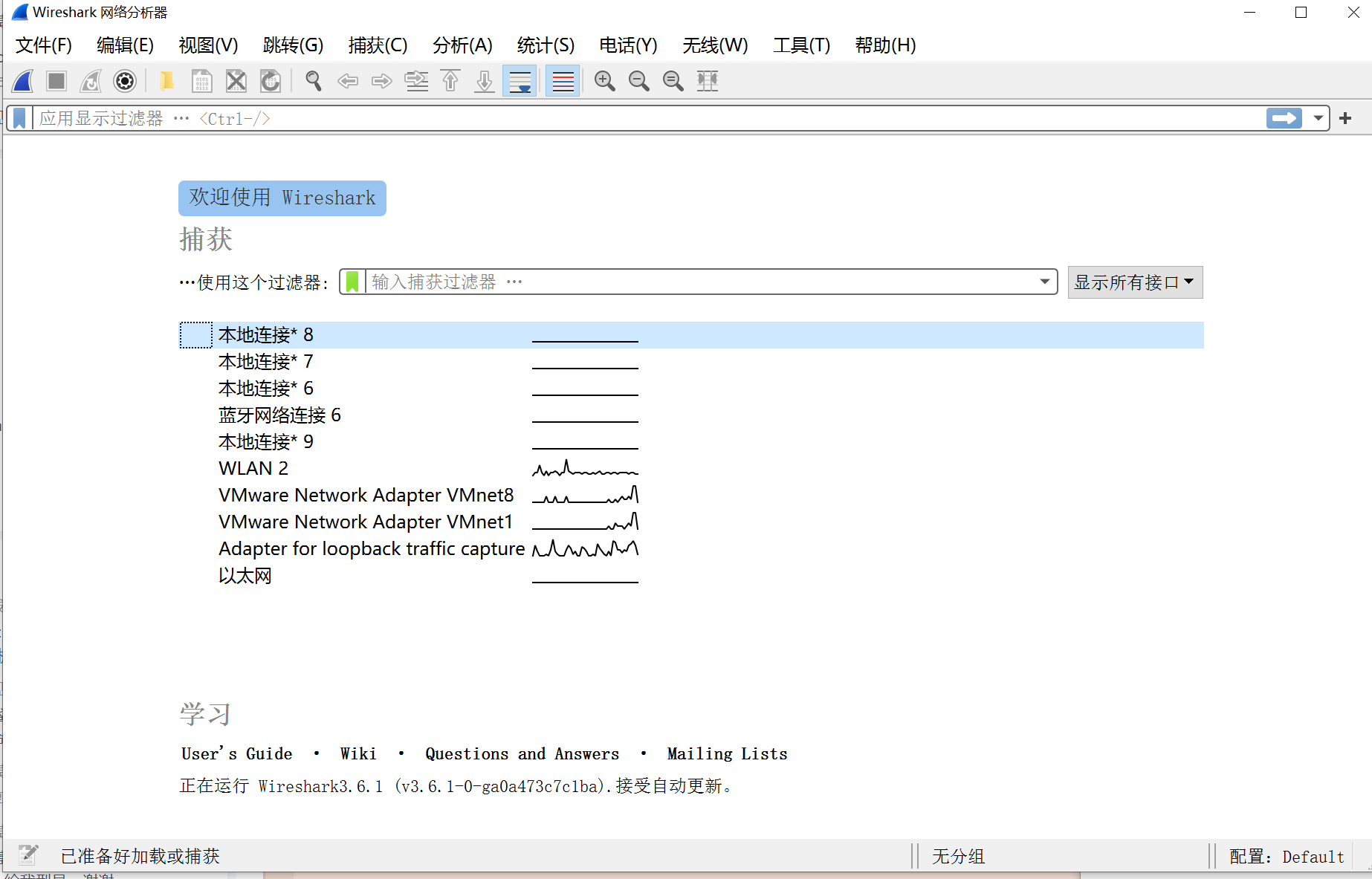Open the 捕获(C) menu
Viewport: 1372px width, 879px height.
point(378,45)
